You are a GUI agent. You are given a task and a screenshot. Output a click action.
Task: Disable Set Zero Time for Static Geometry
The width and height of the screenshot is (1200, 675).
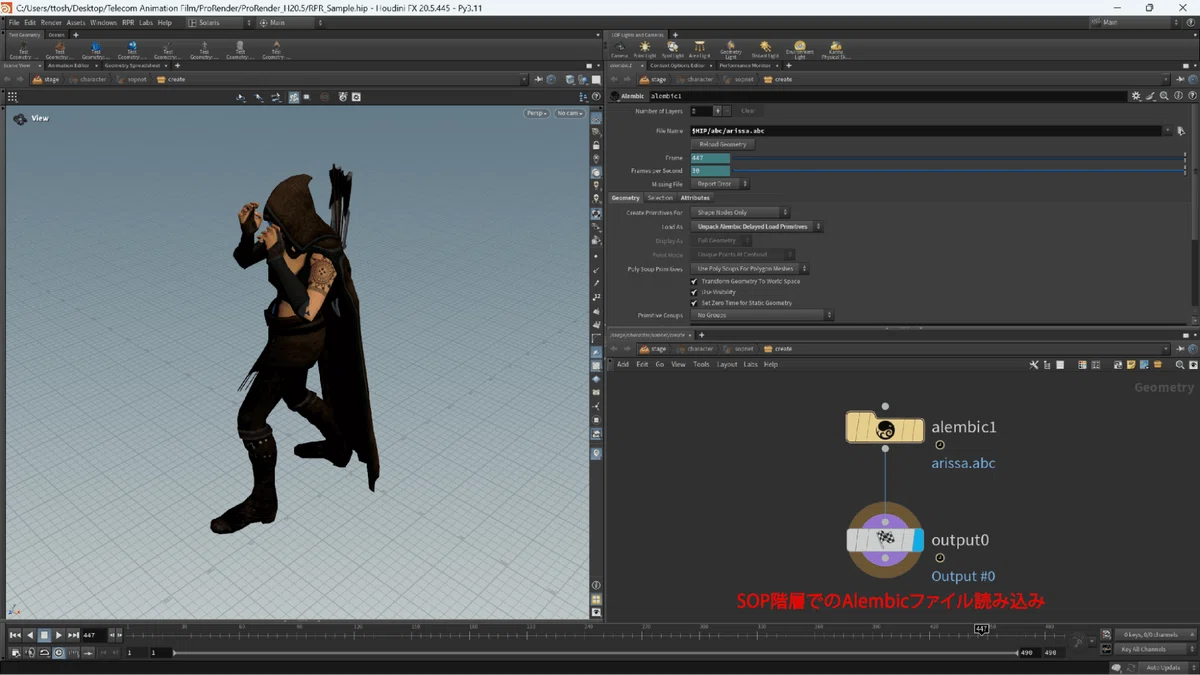pos(694,303)
